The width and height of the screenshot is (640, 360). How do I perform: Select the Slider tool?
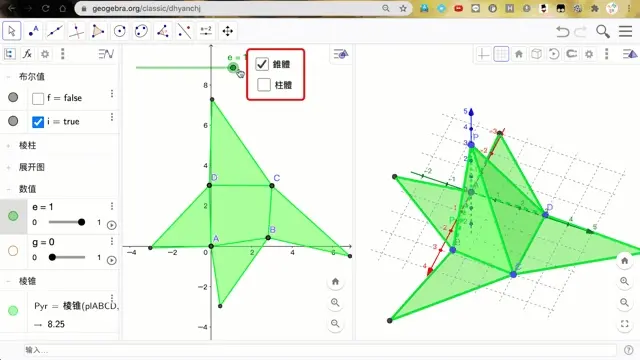click(206, 31)
